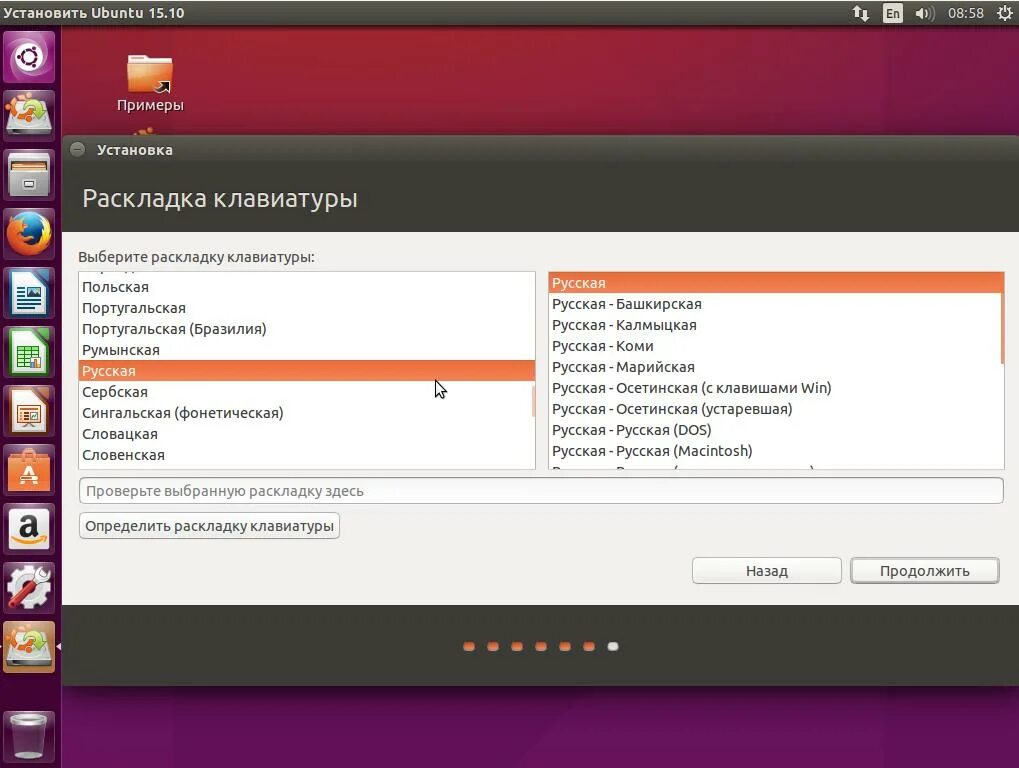Select Словенская layout
The image size is (1019, 768).
pyautogui.click(x=306, y=455)
